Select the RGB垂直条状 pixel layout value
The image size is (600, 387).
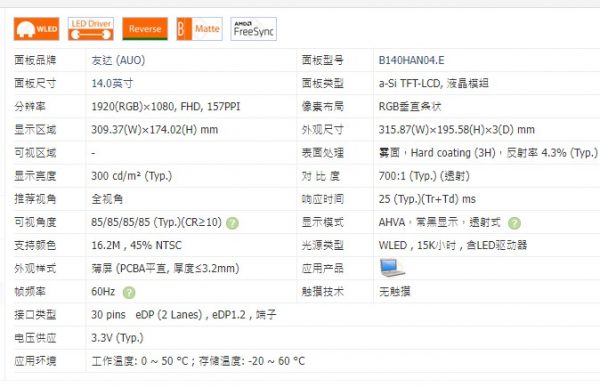pyautogui.click(x=410, y=106)
